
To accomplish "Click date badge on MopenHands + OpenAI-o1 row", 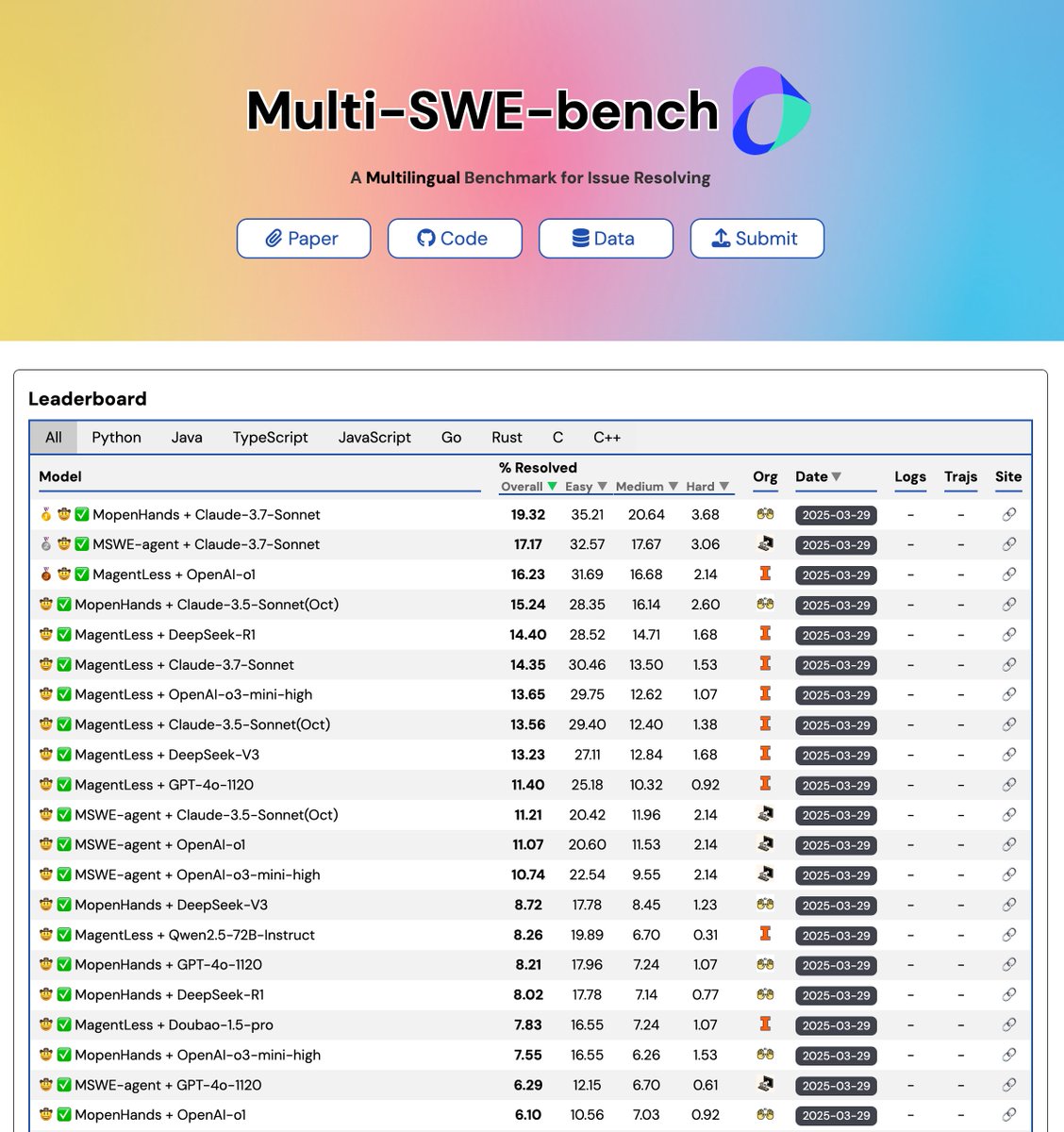I will tap(836, 1116).
